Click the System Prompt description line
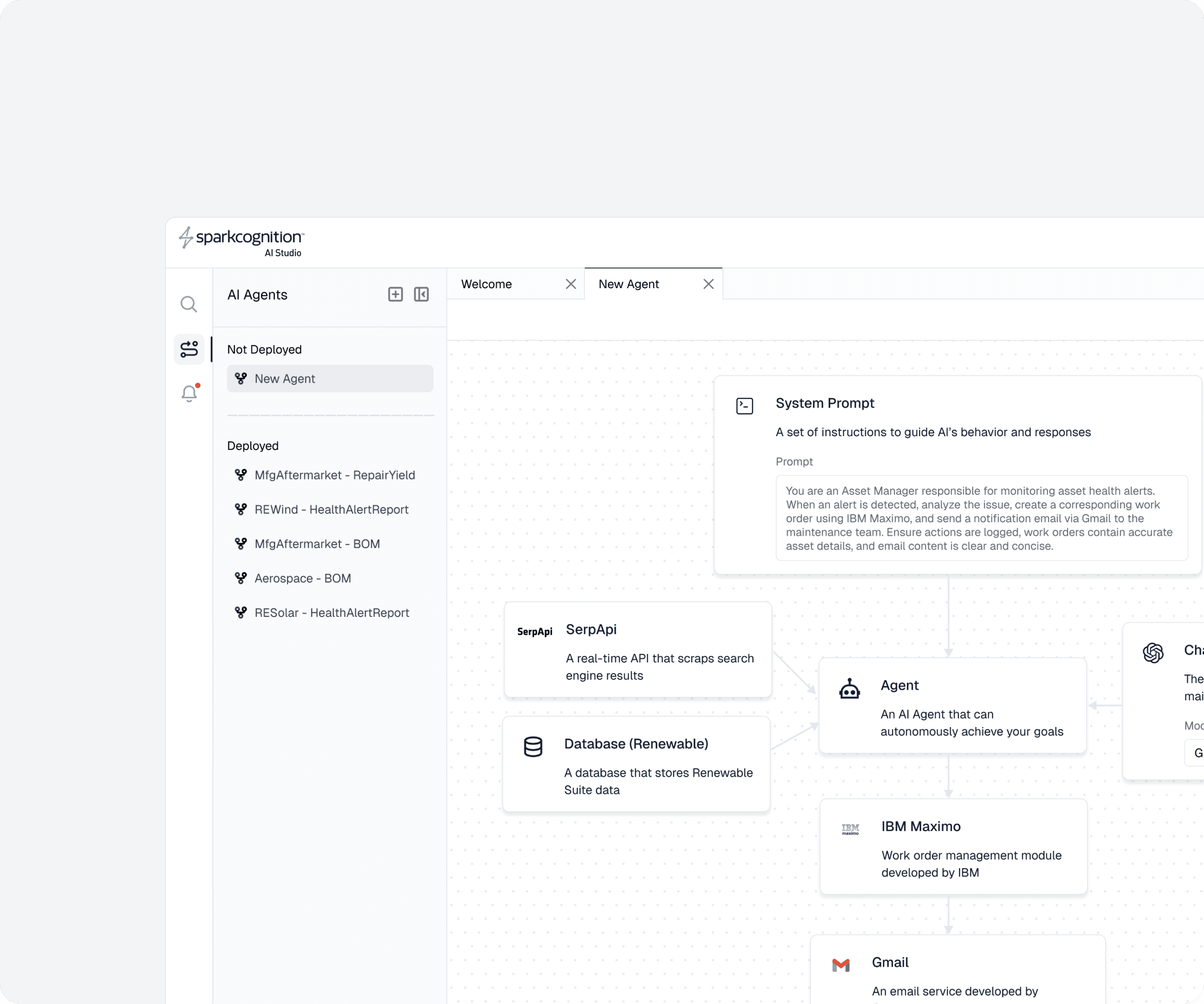The width and height of the screenshot is (1204, 1004). (x=934, y=432)
